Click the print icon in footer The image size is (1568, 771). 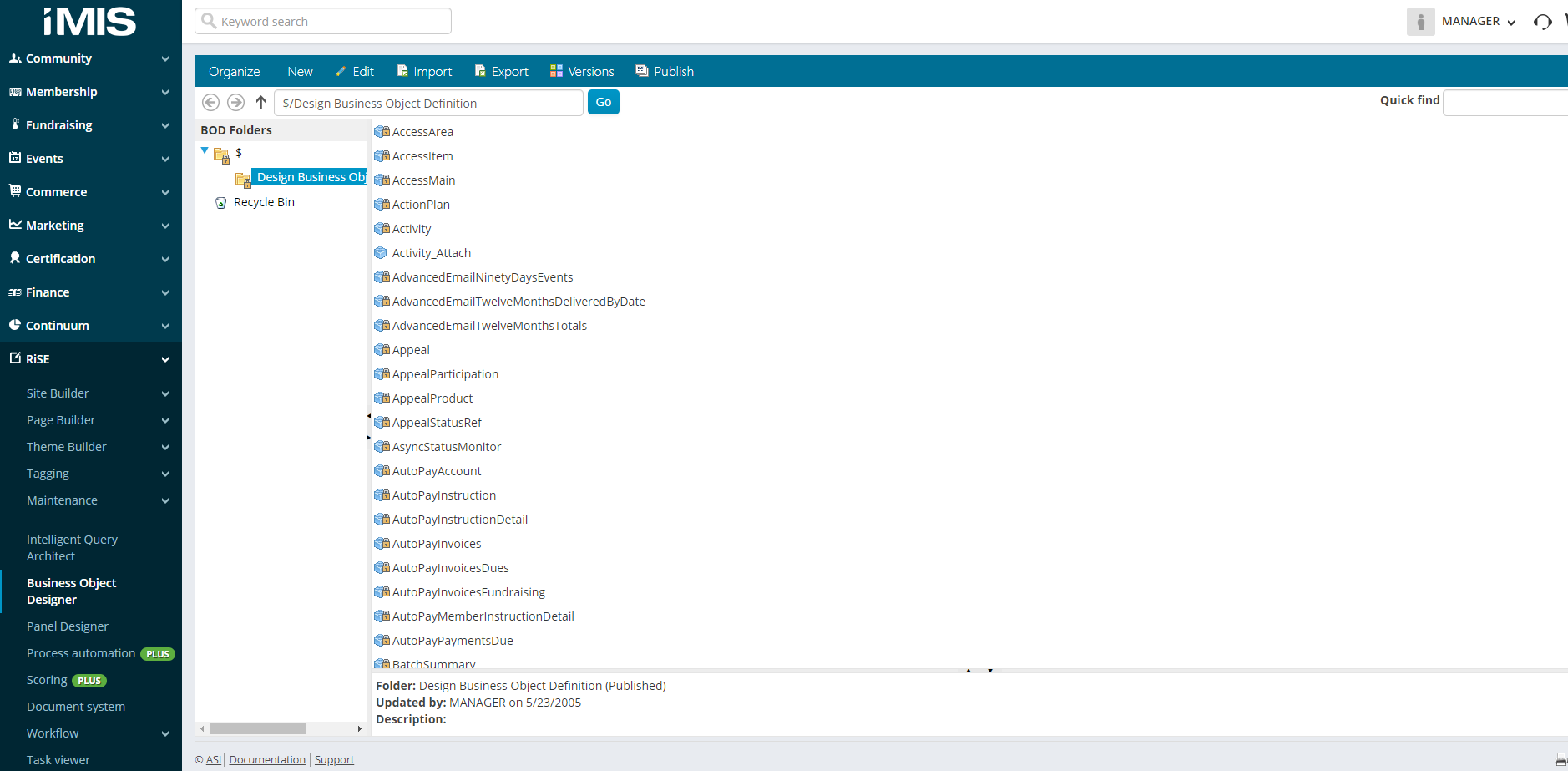coord(1560,759)
